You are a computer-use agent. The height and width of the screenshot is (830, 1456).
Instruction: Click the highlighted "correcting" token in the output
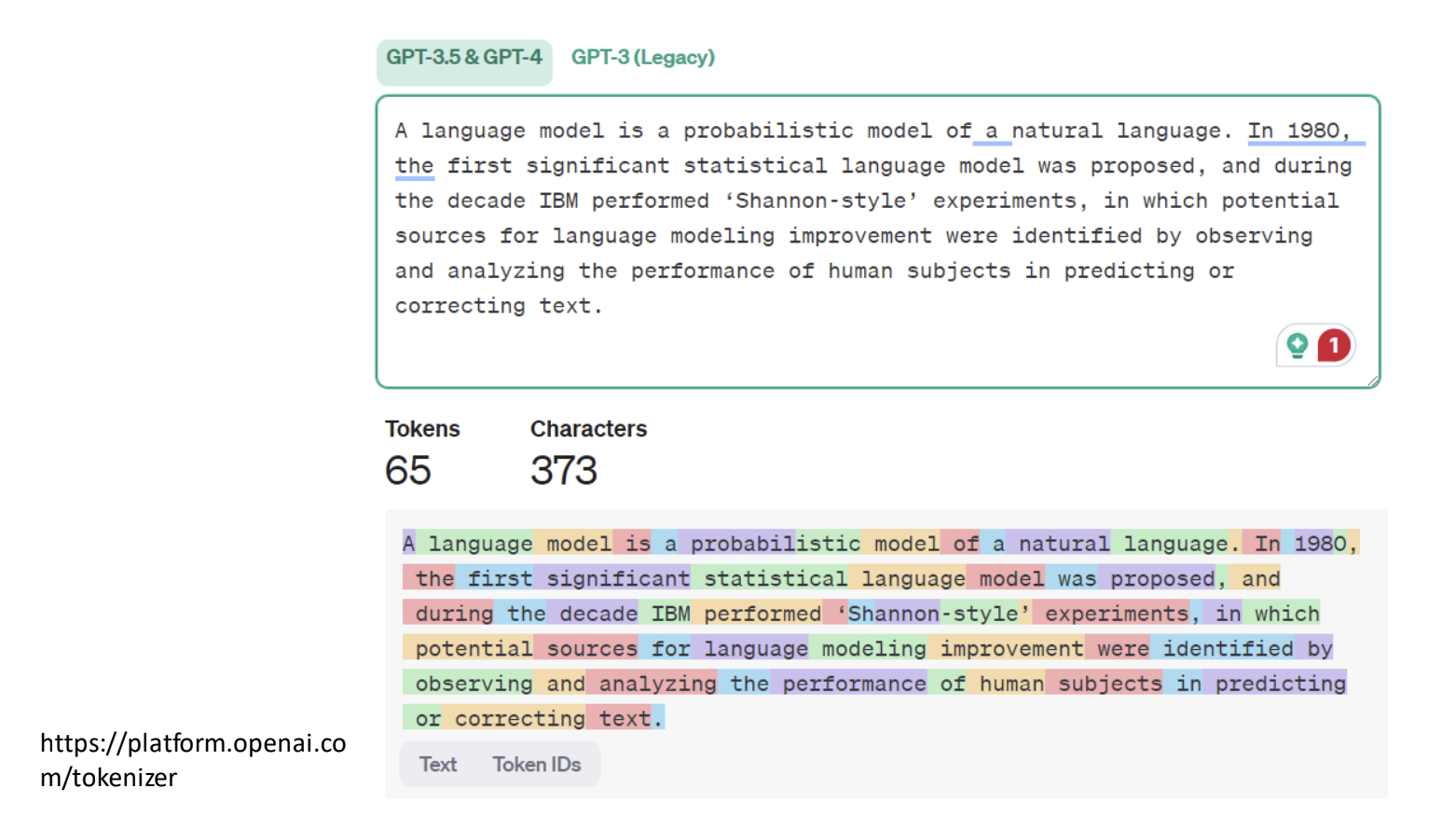tap(519, 719)
